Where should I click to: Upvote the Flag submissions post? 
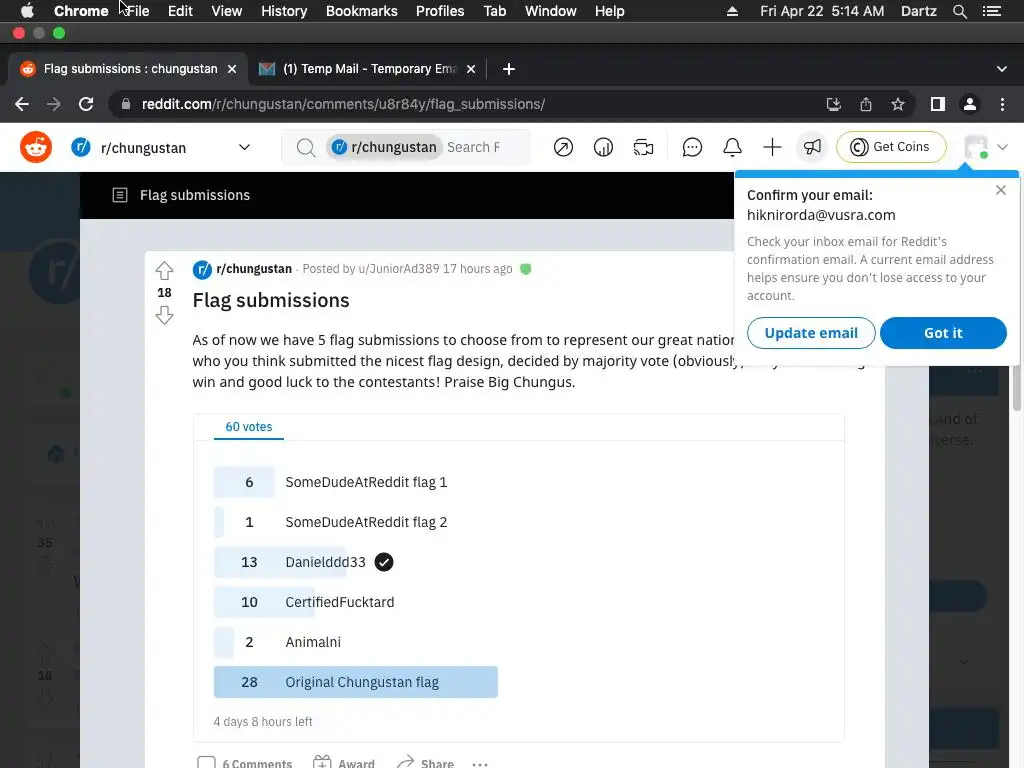165,270
